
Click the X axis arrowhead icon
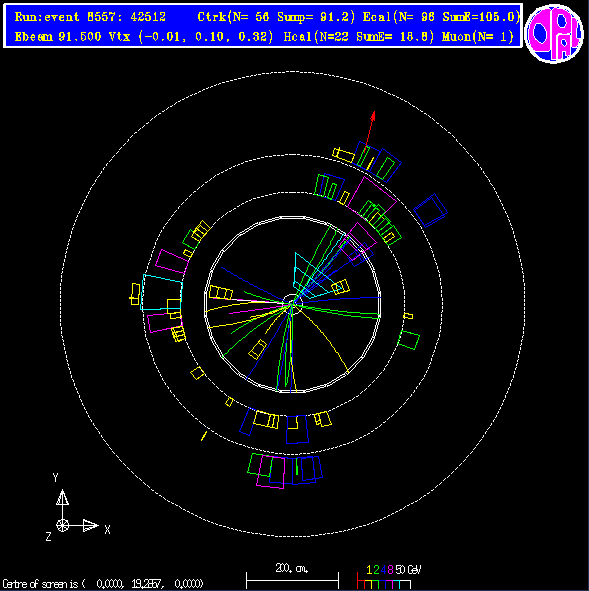pyautogui.click(x=90, y=525)
